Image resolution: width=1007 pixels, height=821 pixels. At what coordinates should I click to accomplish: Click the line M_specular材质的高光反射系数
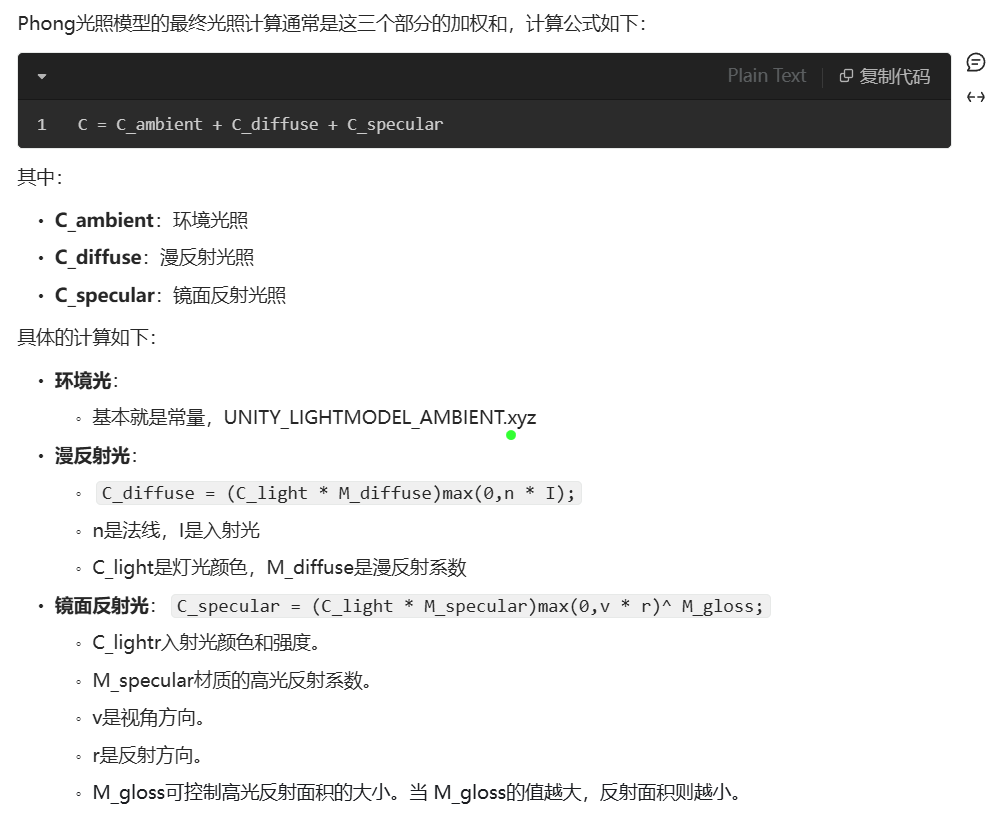(232, 680)
